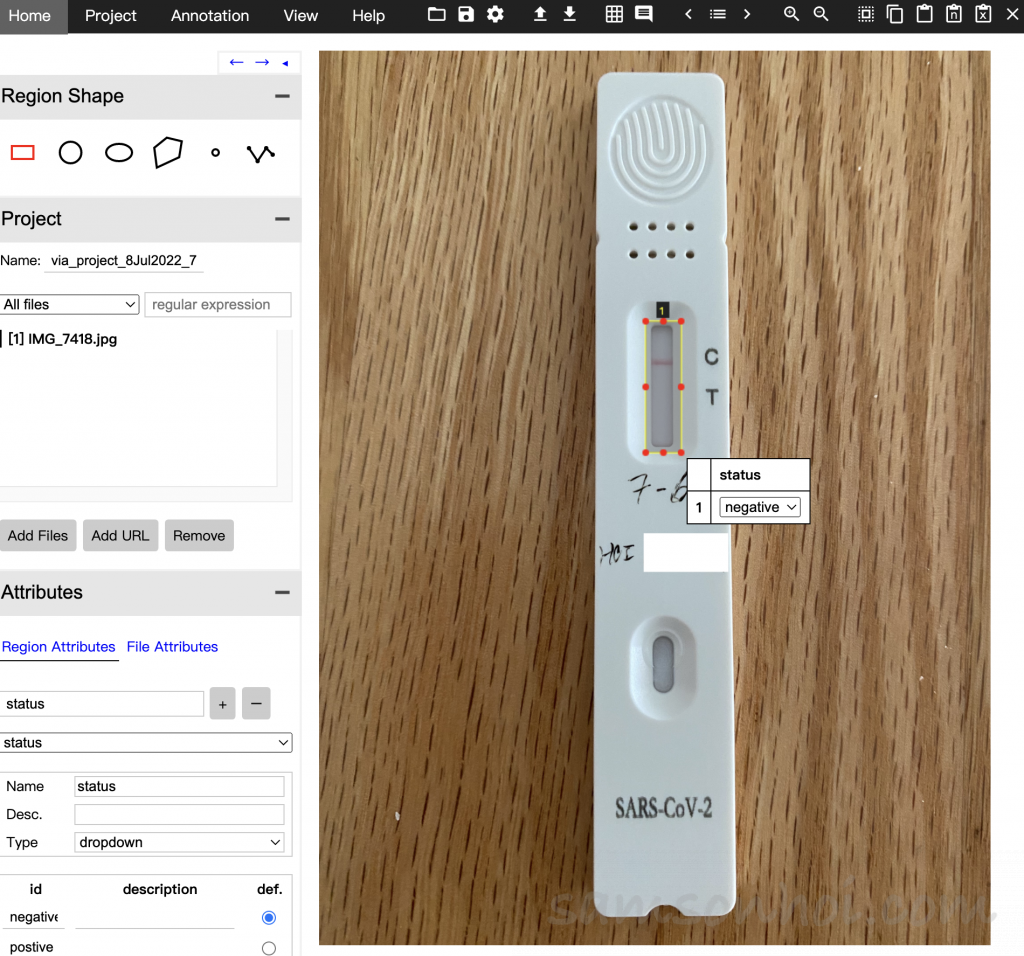Viewport: 1024px width, 956px height.
Task: Select the ellipse region shape
Action: coord(119,153)
